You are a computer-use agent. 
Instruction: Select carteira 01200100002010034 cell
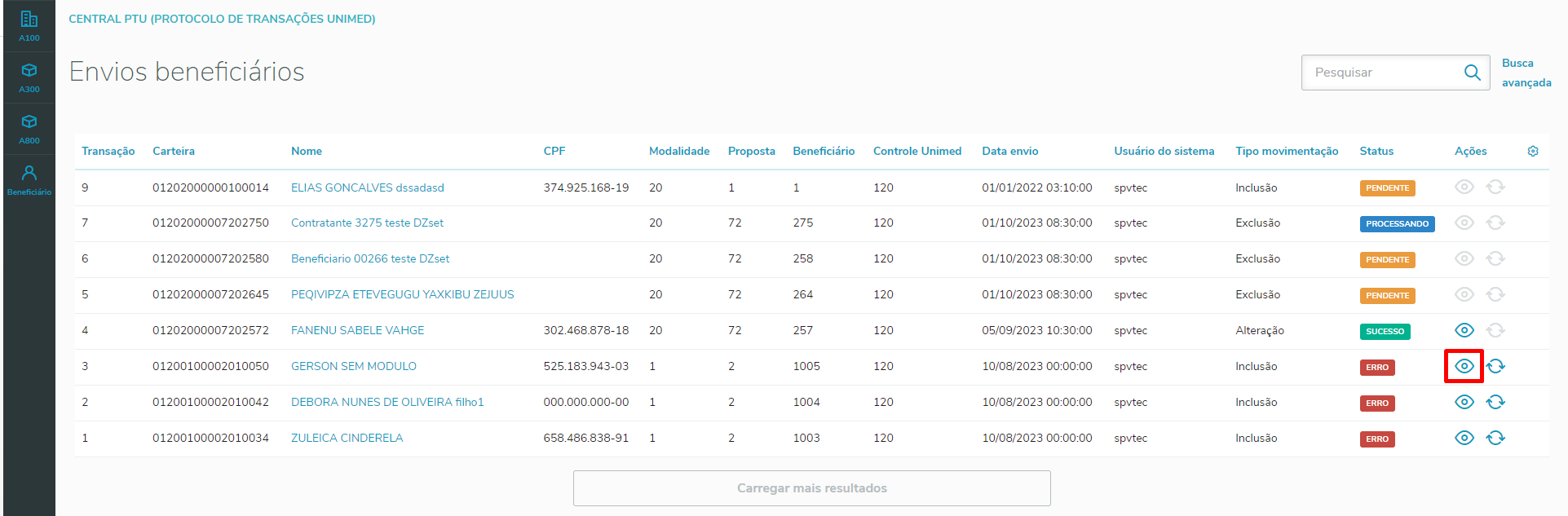[210, 438]
